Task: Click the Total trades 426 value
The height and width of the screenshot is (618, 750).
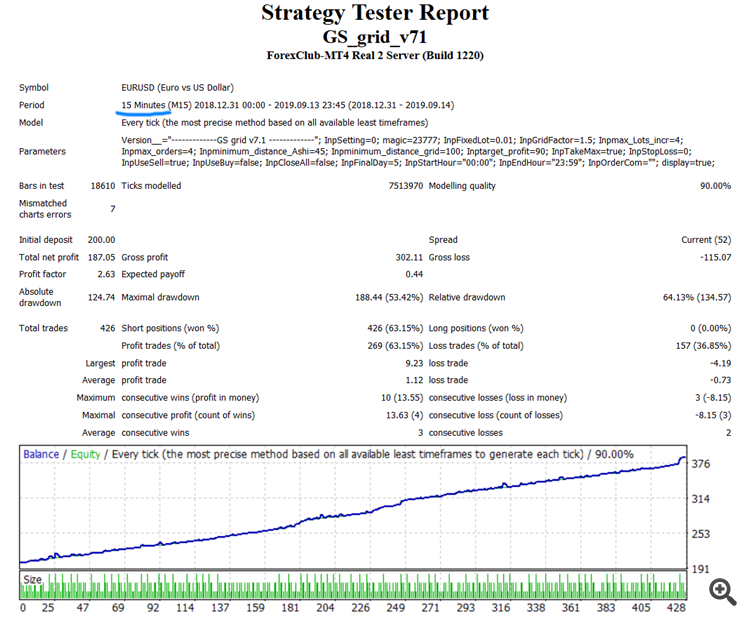Action: 108,329
